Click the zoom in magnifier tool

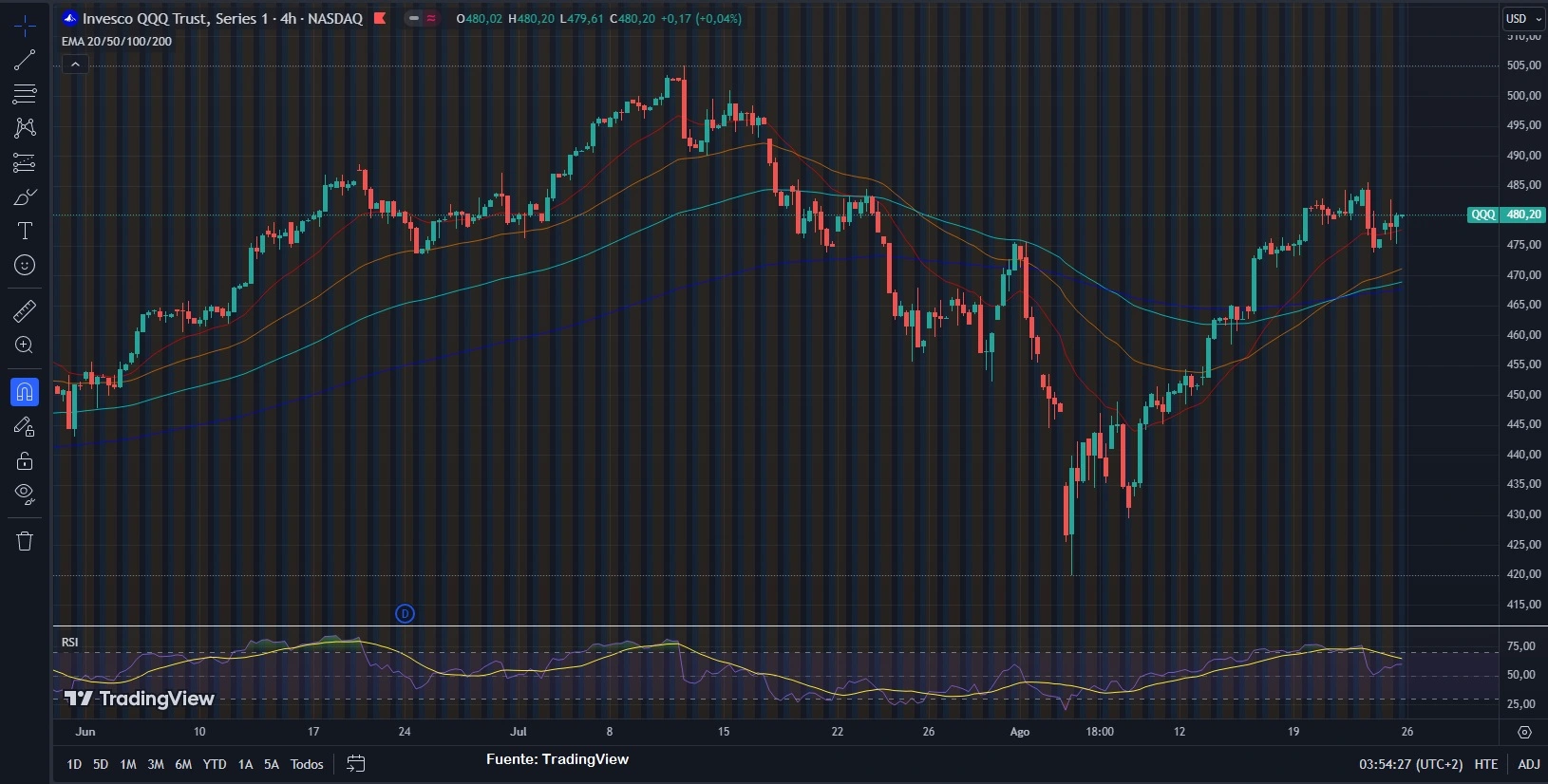point(25,345)
